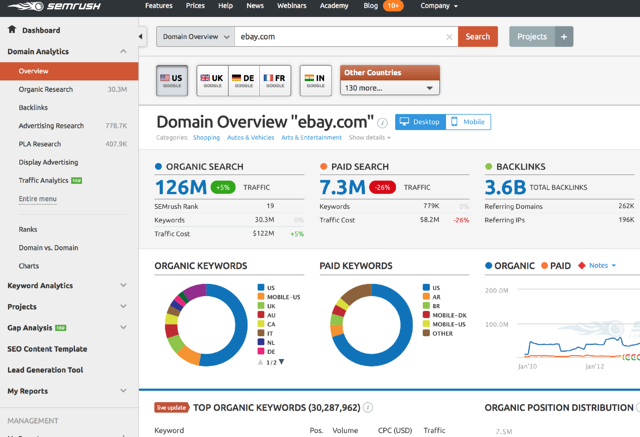640x437 pixels.
Task: Click the 3.6B total backlinks value
Action: click(x=505, y=187)
